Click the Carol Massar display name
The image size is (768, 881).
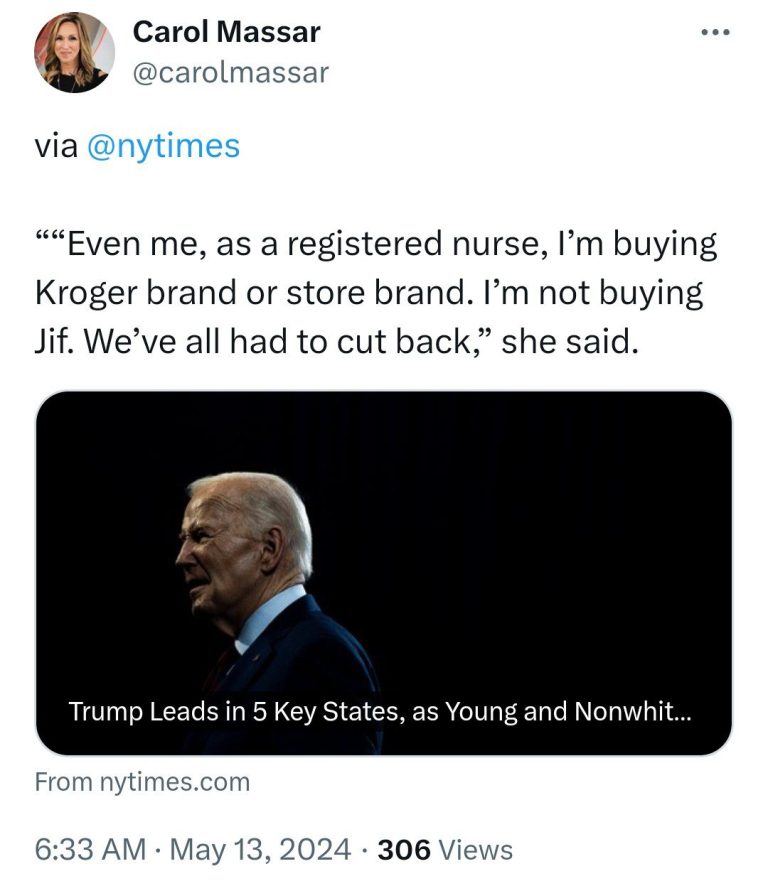coord(226,31)
